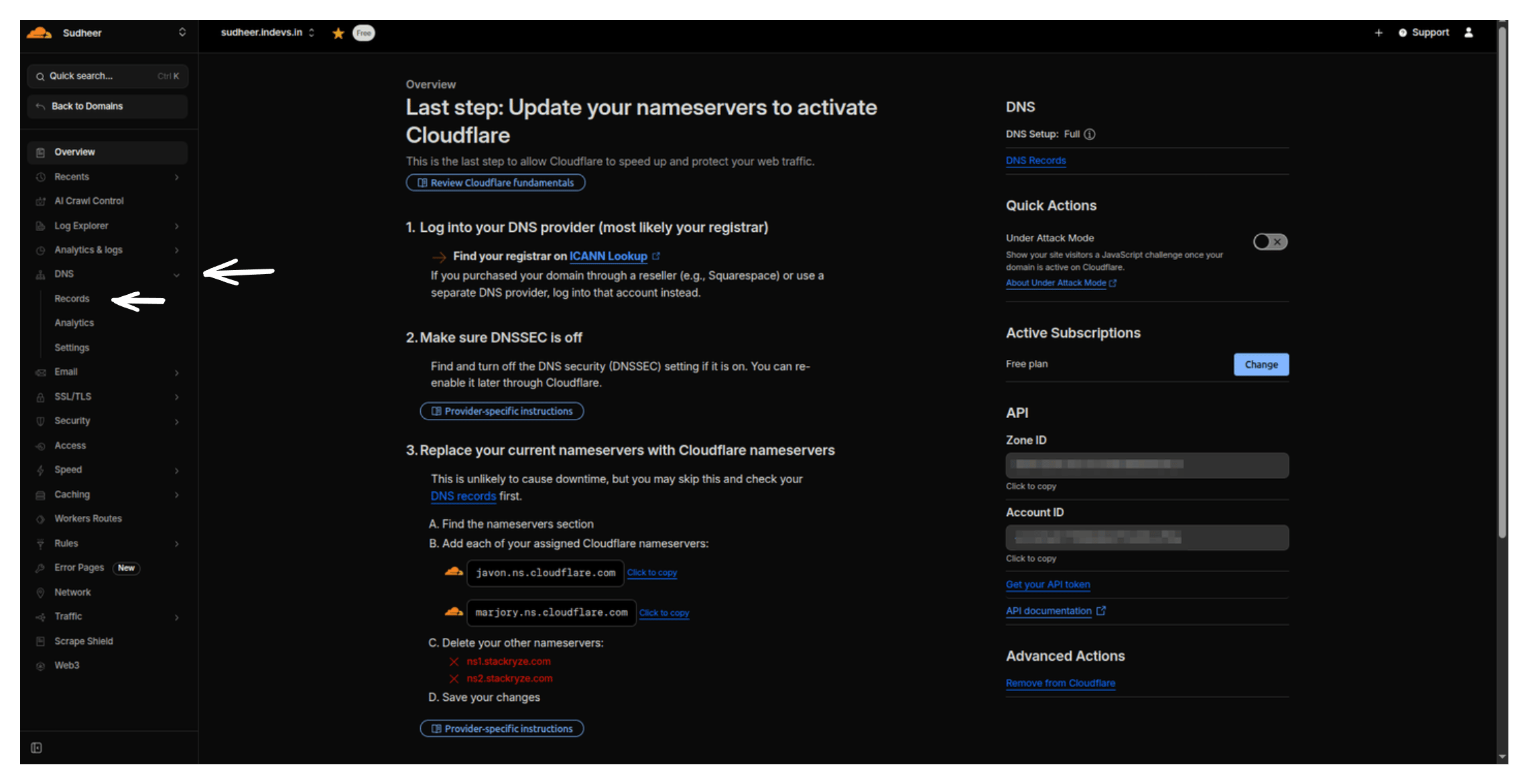
Task: Click Get your API token link
Action: (x=1047, y=584)
